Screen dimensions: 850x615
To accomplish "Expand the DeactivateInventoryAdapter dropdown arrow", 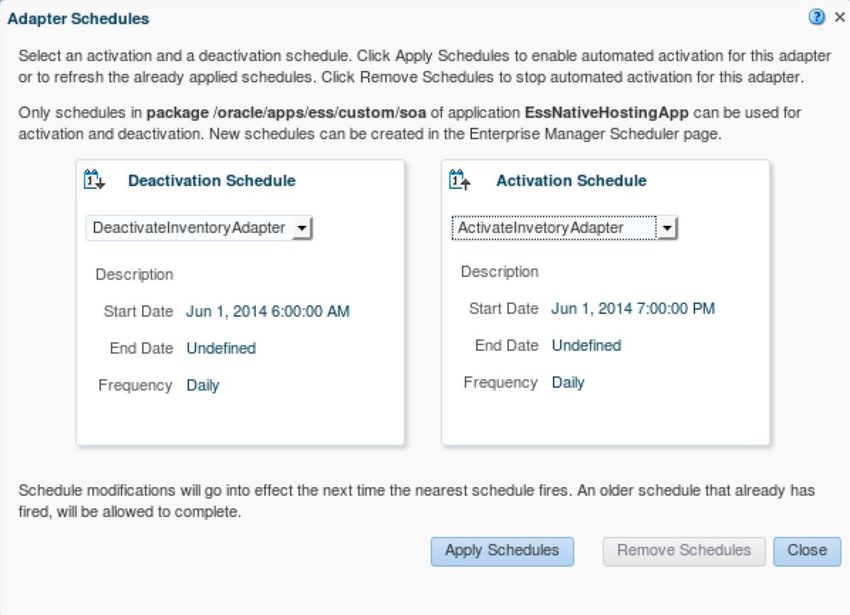I will tap(302, 228).
